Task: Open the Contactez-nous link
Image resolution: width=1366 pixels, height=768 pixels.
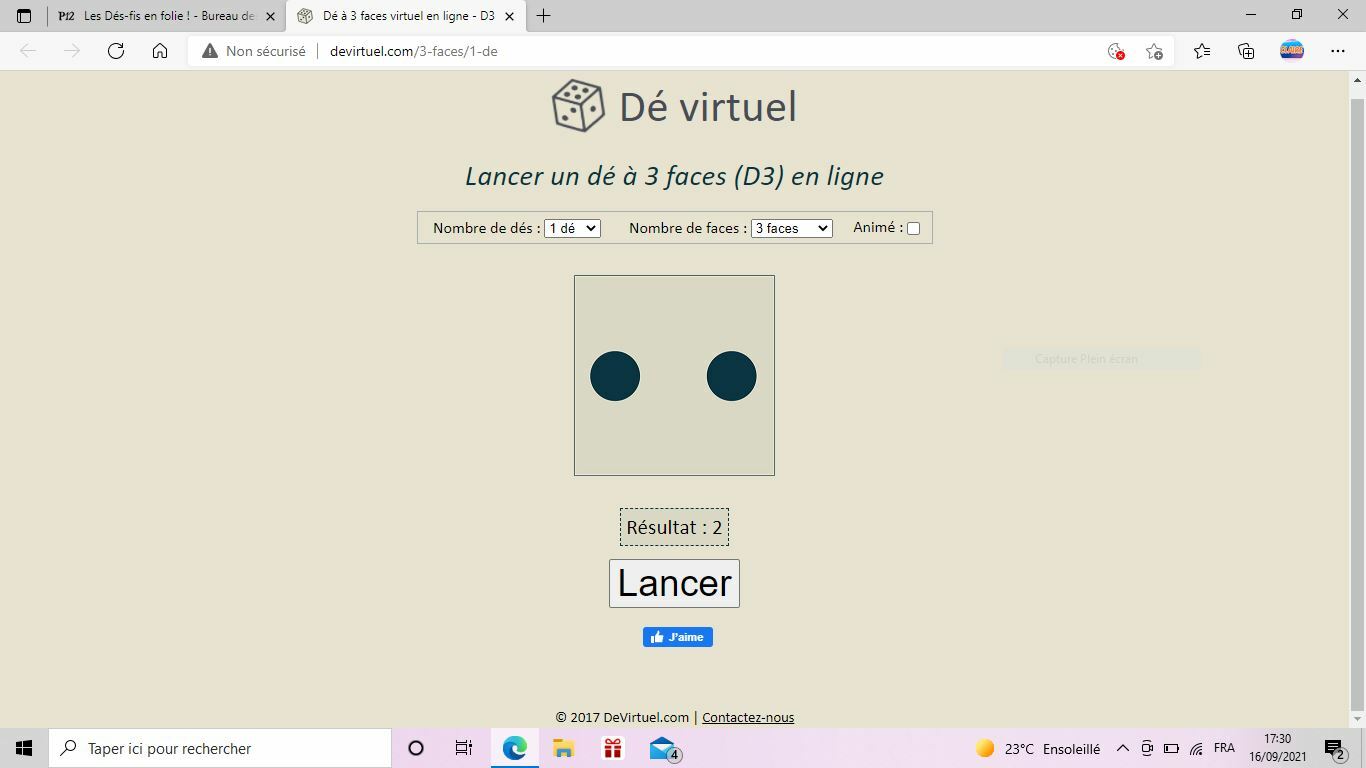Action: 748,717
